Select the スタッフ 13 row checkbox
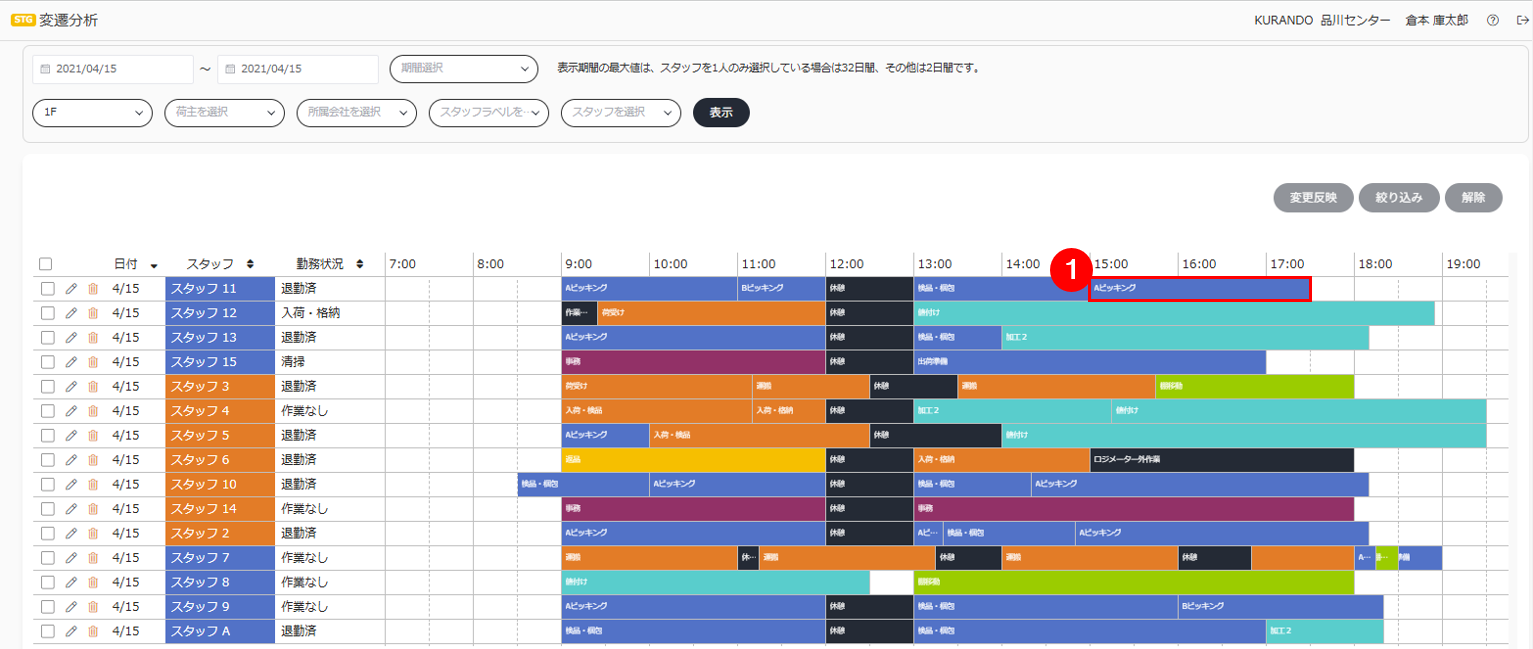Screen dimensions: 1533x649 (x=47, y=337)
